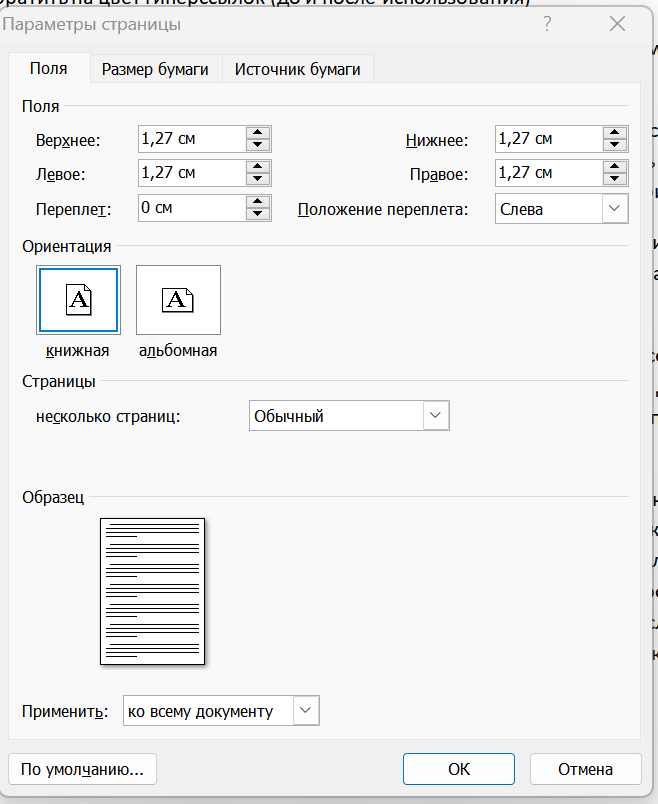Screen dimensions: 658x804
Task: Click the Нижнее label
Action: tap(437, 140)
